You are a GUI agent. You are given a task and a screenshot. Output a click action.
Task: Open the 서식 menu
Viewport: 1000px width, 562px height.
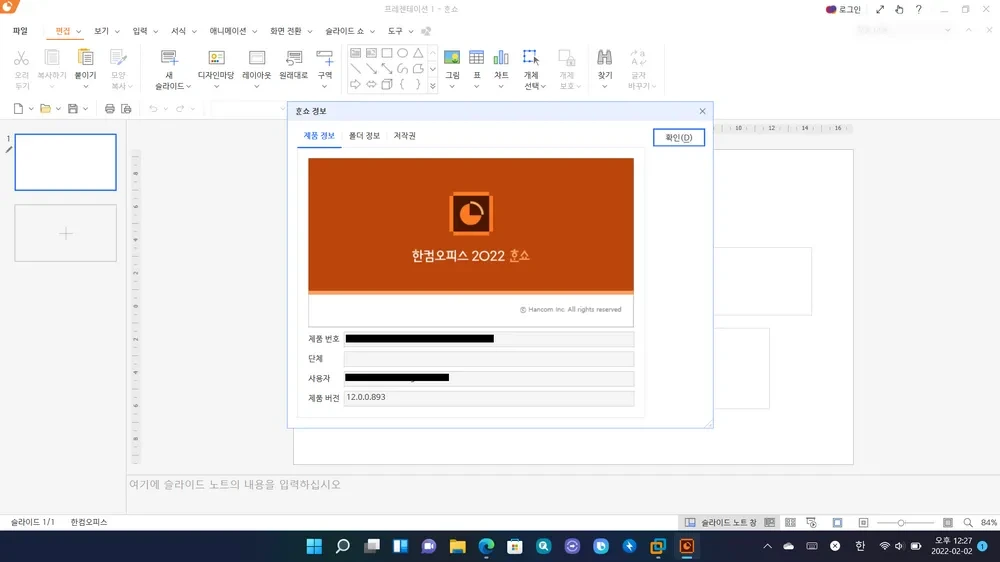click(178, 31)
